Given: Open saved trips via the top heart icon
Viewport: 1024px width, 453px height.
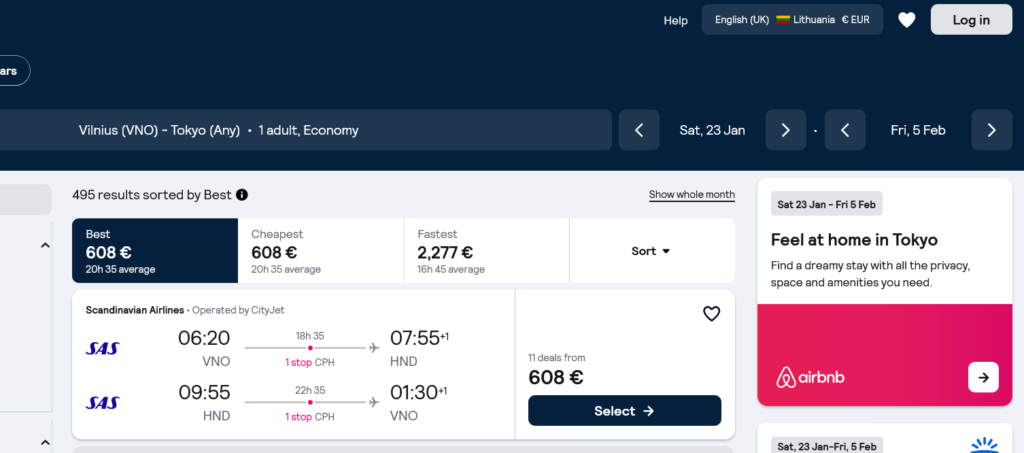Looking at the screenshot, I should click(x=906, y=20).
